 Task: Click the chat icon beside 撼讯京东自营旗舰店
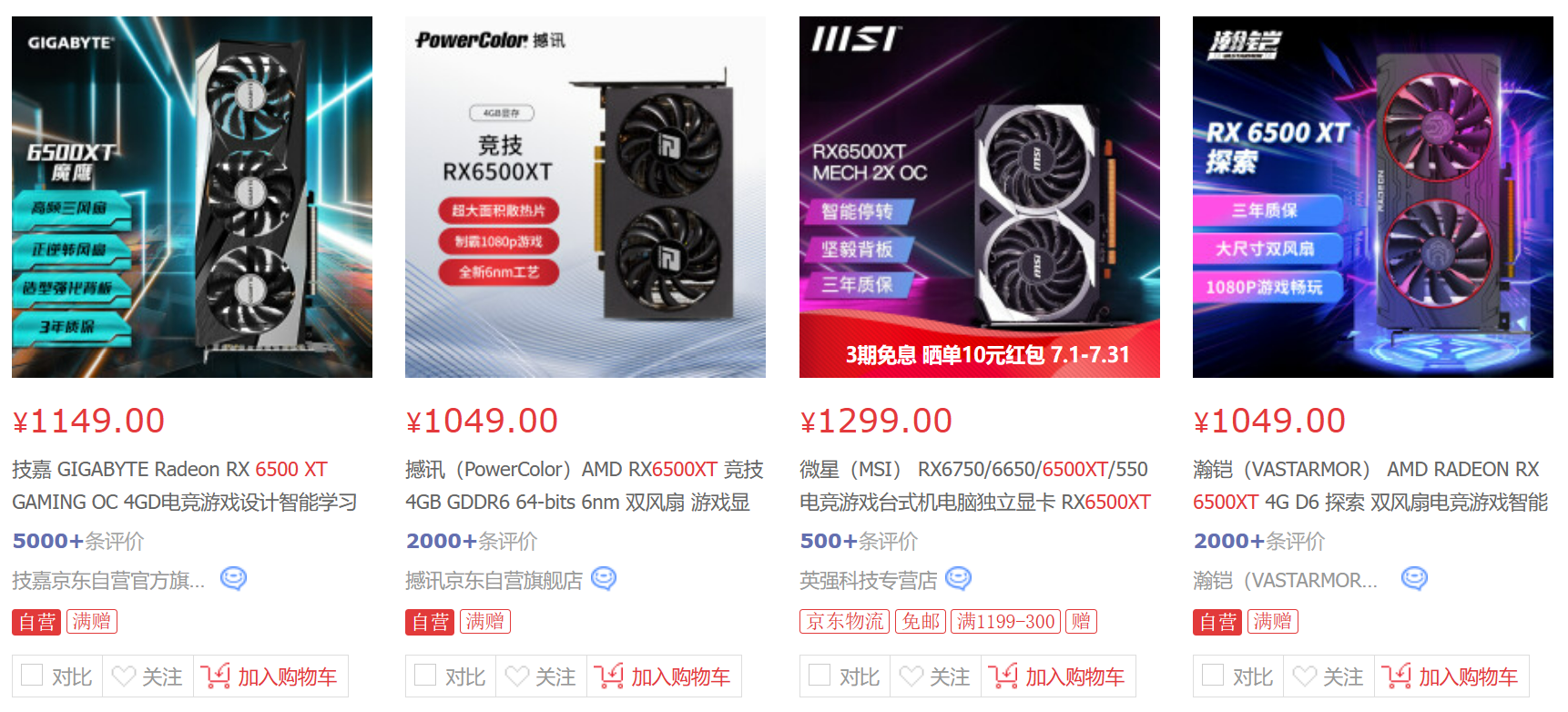point(604,579)
